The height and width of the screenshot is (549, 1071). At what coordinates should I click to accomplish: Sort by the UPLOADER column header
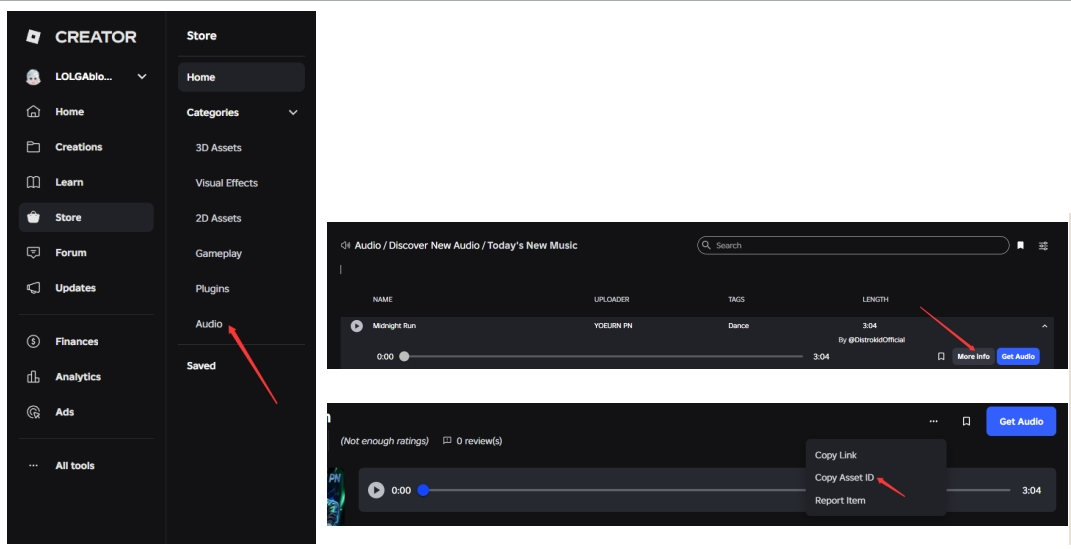611,300
